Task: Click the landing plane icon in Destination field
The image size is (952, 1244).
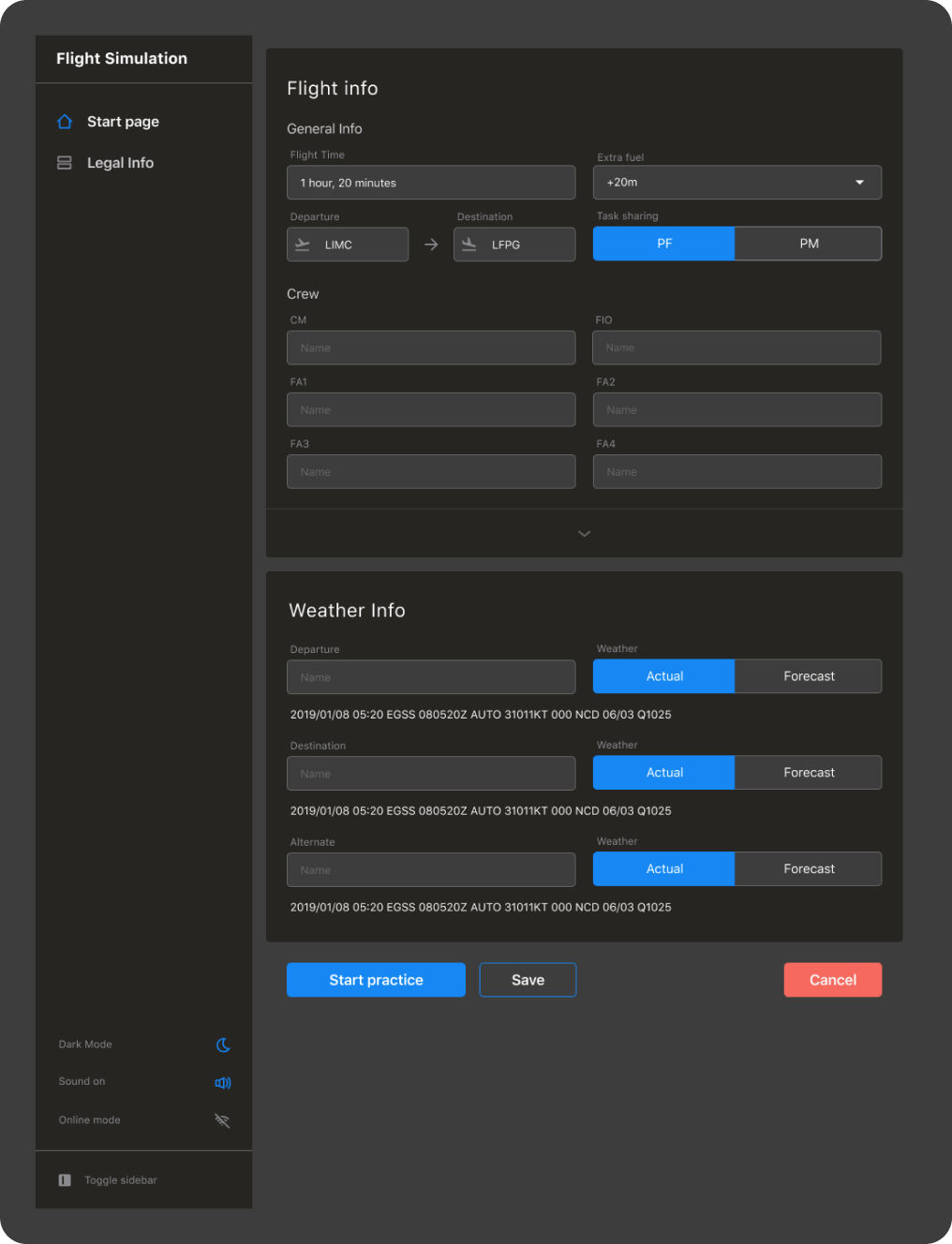Action: pos(469,244)
